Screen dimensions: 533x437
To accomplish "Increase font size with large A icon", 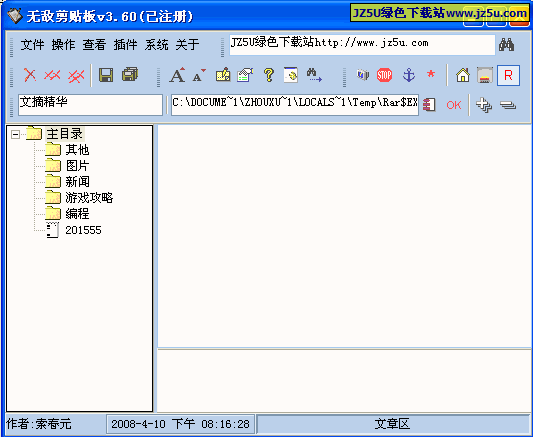I will click(x=177, y=75).
